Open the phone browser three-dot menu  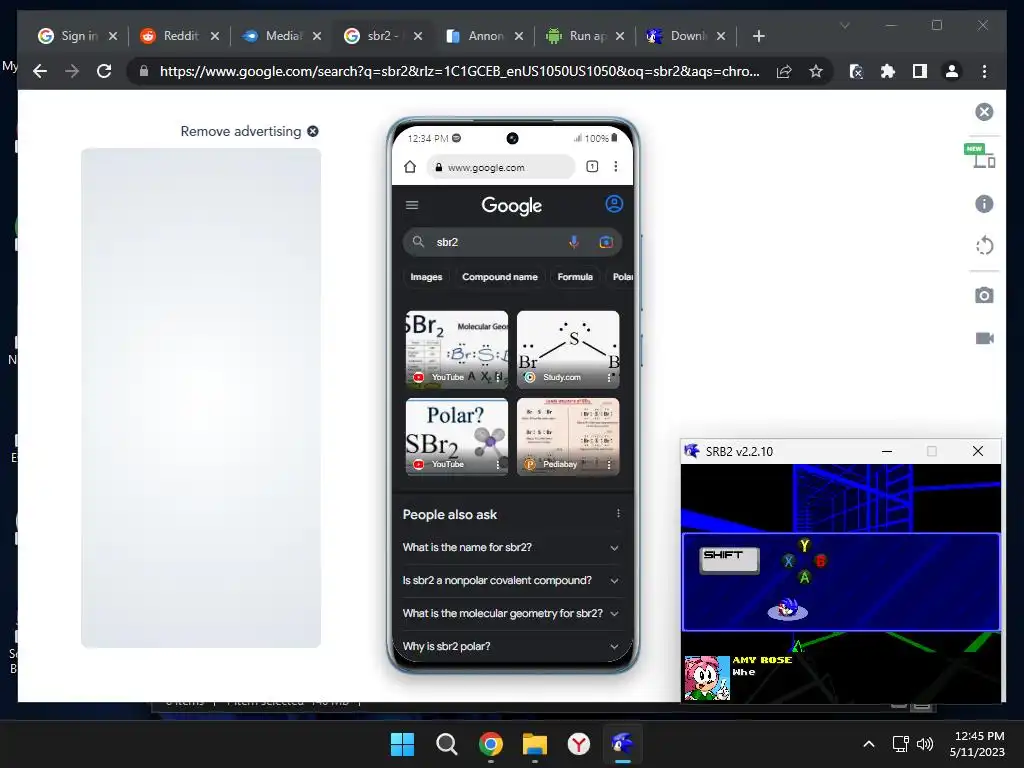point(616,167)
